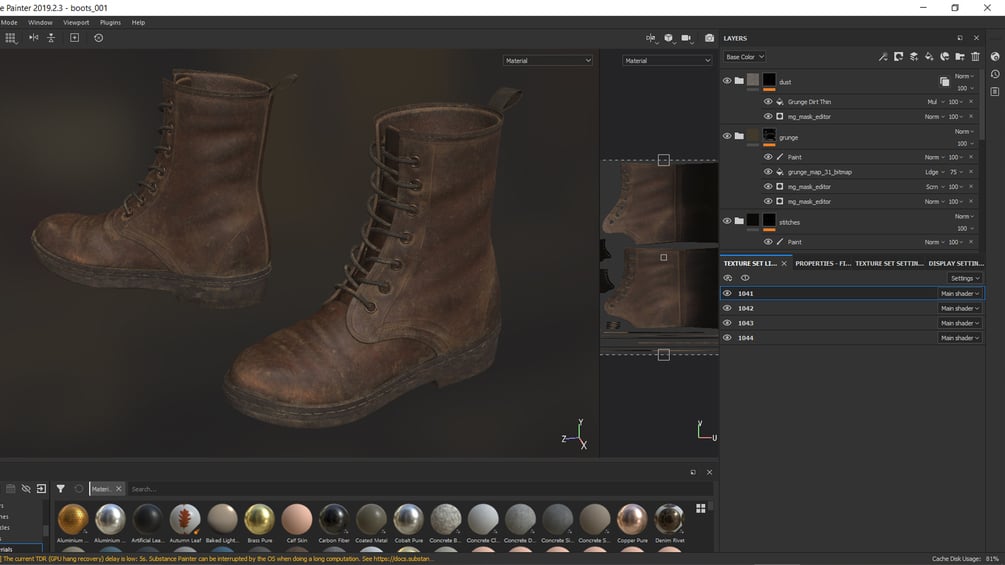The height and width of the screenshot is (565, 1005).
Task: Add a new folder in Layers panel
Action: (960, 57)
